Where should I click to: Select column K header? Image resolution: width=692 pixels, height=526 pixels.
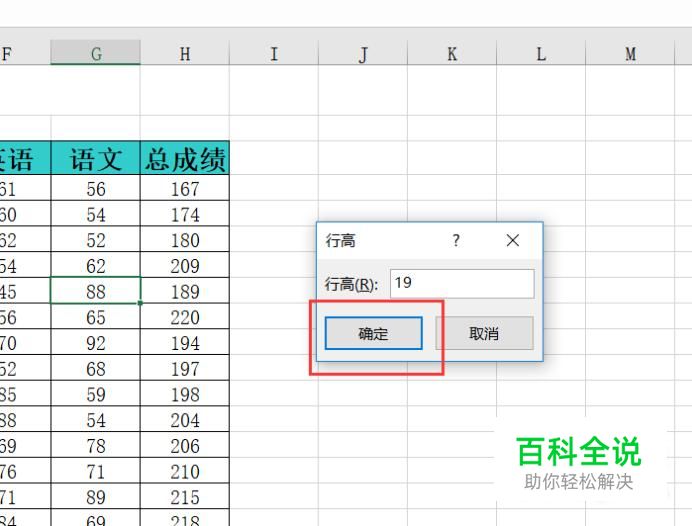click(x=452, y=53)
